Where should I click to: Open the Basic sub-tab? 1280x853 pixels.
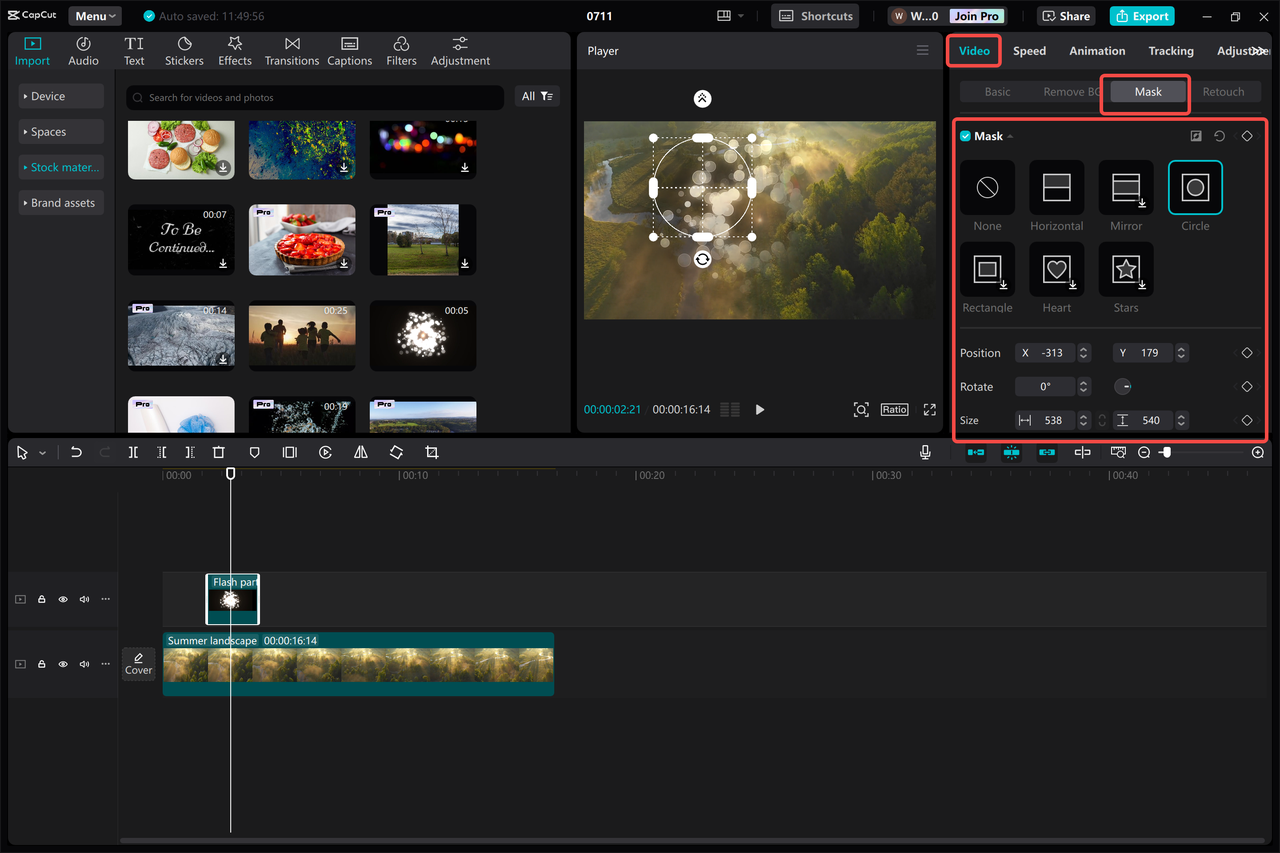click(997, 92)
